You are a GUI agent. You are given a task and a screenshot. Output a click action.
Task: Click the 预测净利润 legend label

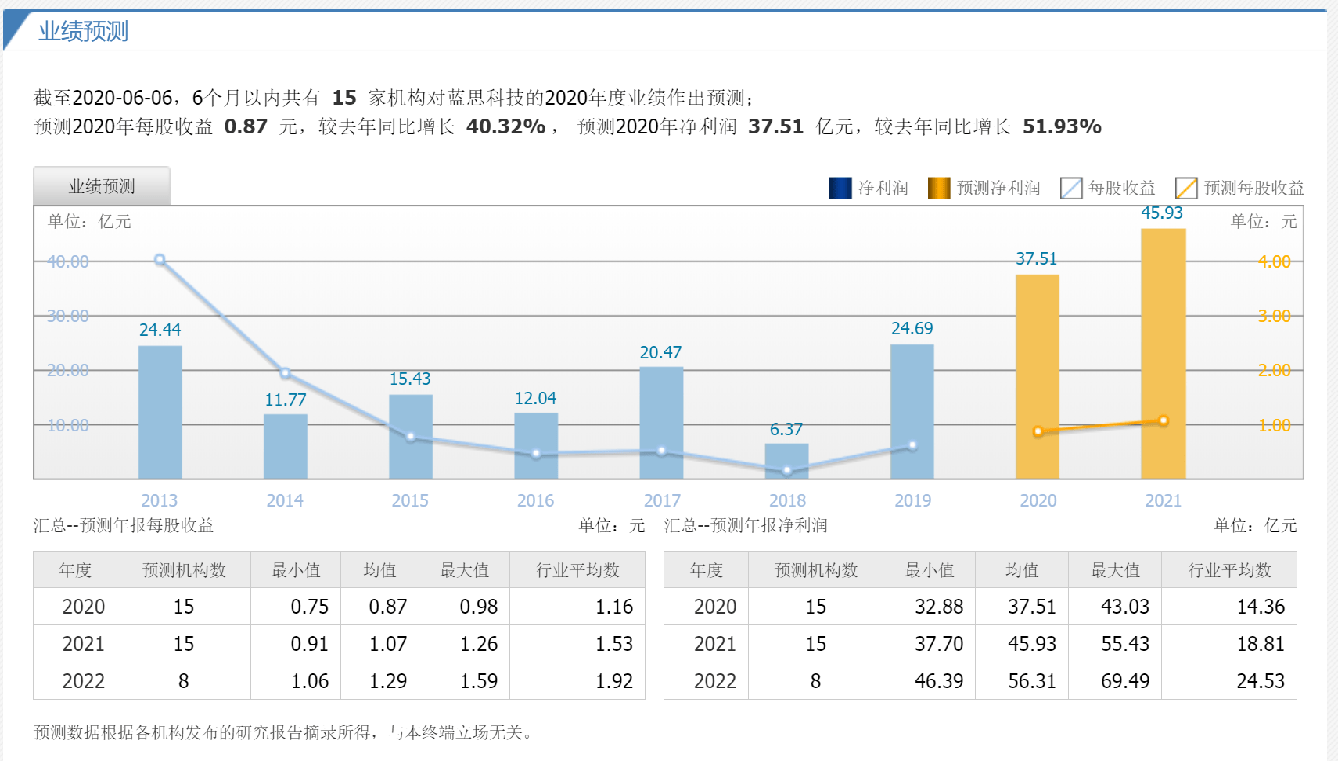click(x=998, y=188)
